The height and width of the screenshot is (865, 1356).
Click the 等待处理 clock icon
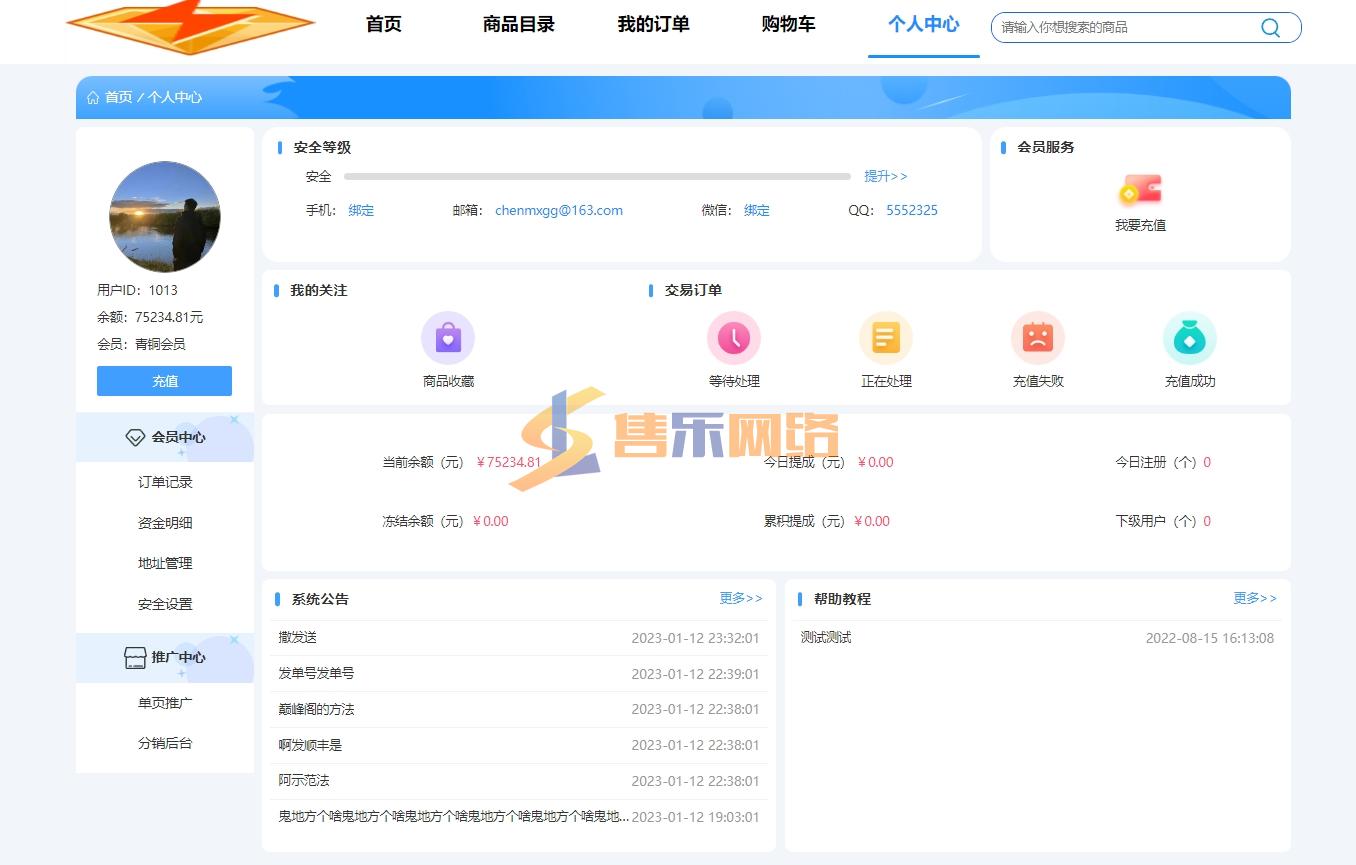click(x=734, y=338)
